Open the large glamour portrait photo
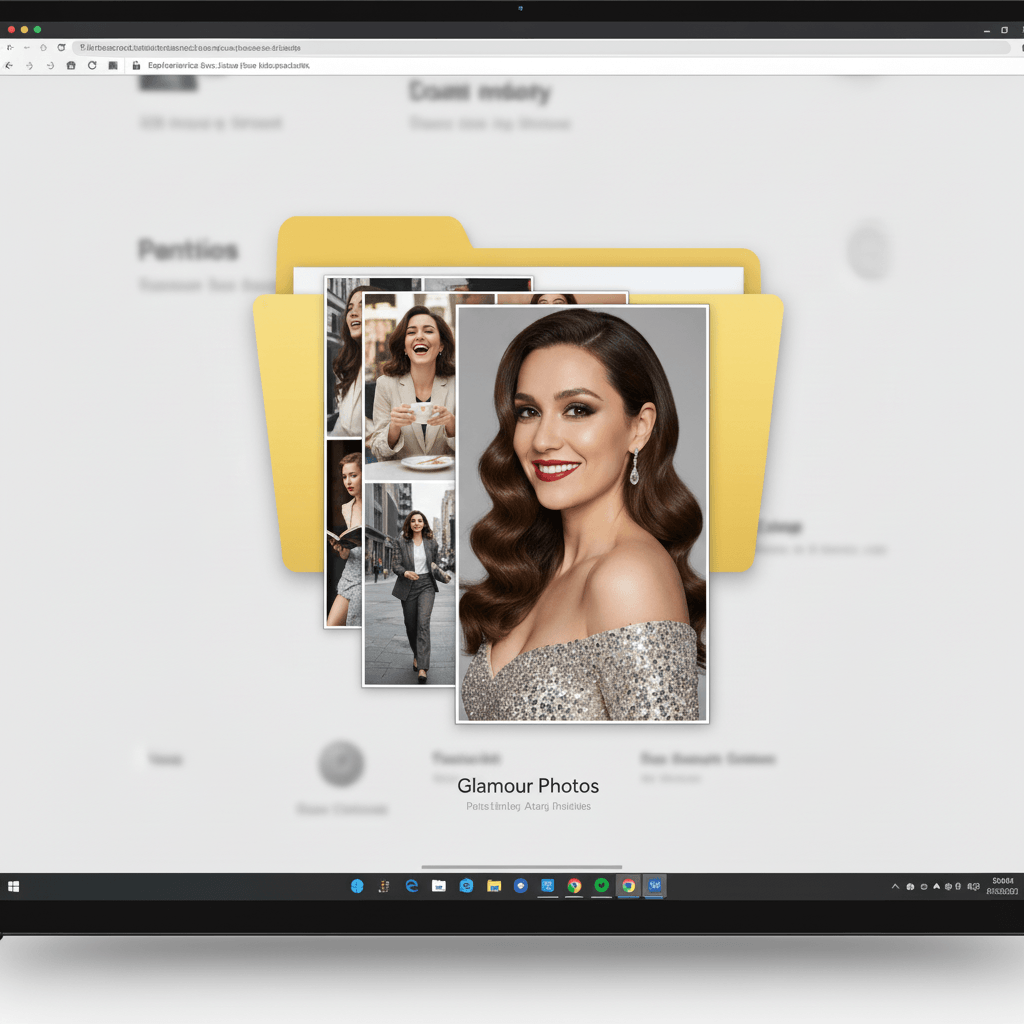Screen dimensions: 1024x1024 (583, 514)
